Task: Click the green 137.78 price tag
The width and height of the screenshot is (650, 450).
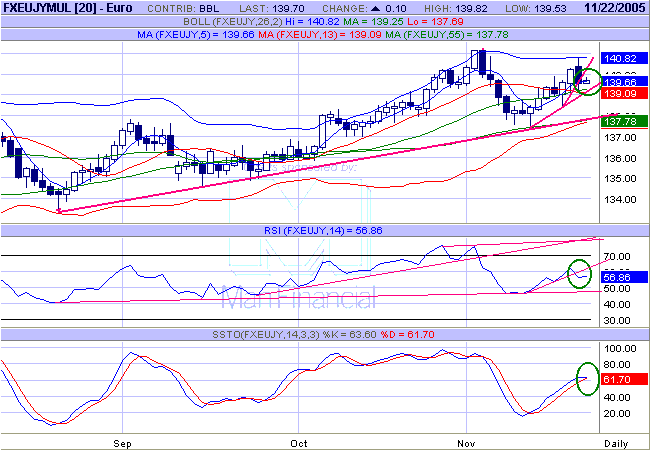Action: [624, 121]
